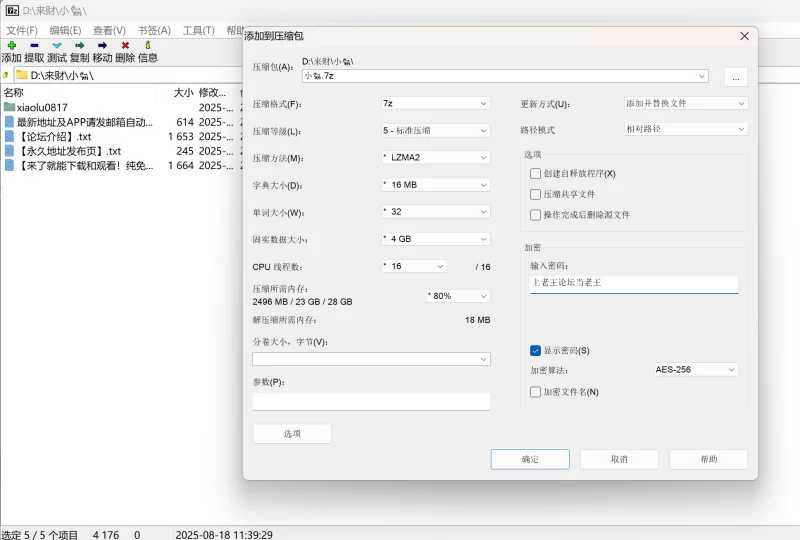Image resolution: width=800 pixels, height=540 pixels.
Task: Click the red X Delete toolbar icon
Action: point(125,45)
